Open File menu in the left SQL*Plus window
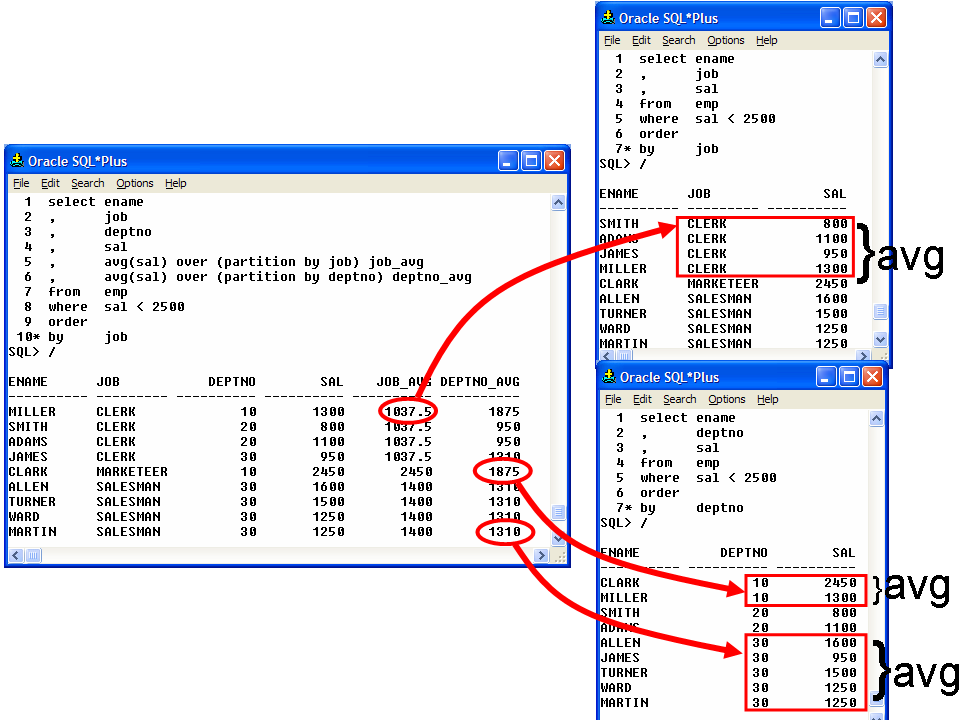Screen dimensions: 960x720 click(x=21, y=183)
